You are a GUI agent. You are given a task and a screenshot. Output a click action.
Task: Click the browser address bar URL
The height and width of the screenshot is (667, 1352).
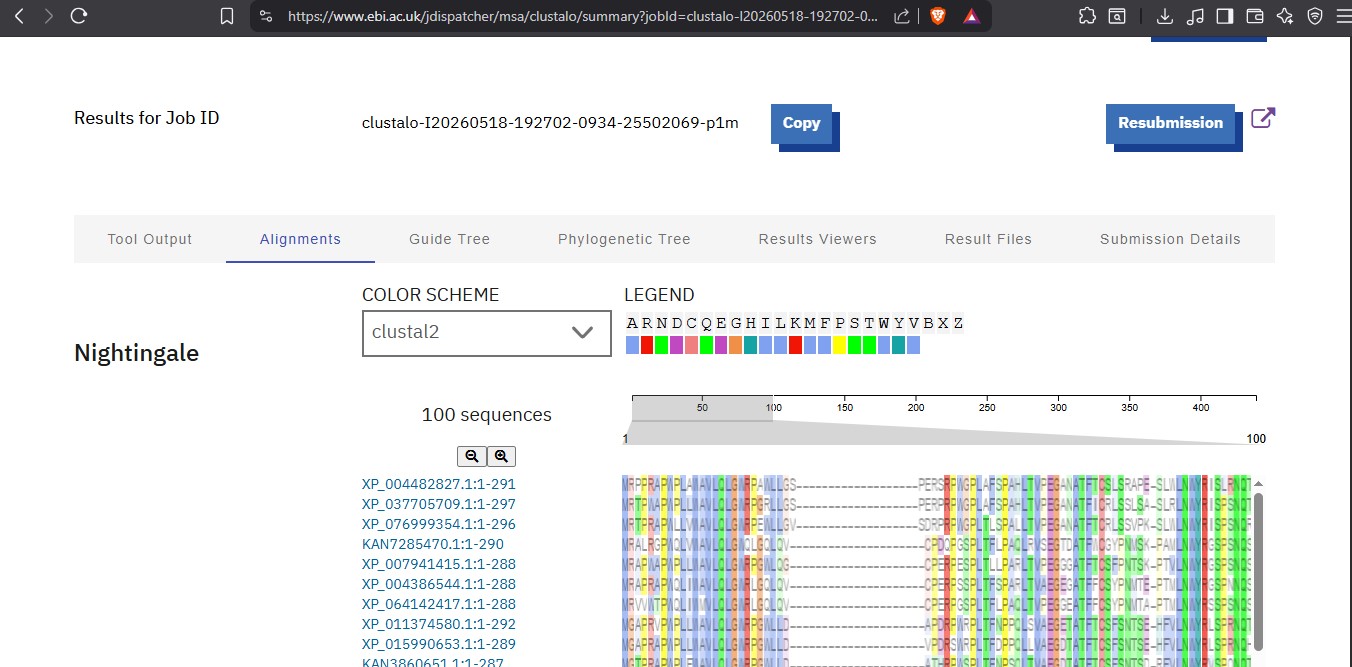[583, 16]
